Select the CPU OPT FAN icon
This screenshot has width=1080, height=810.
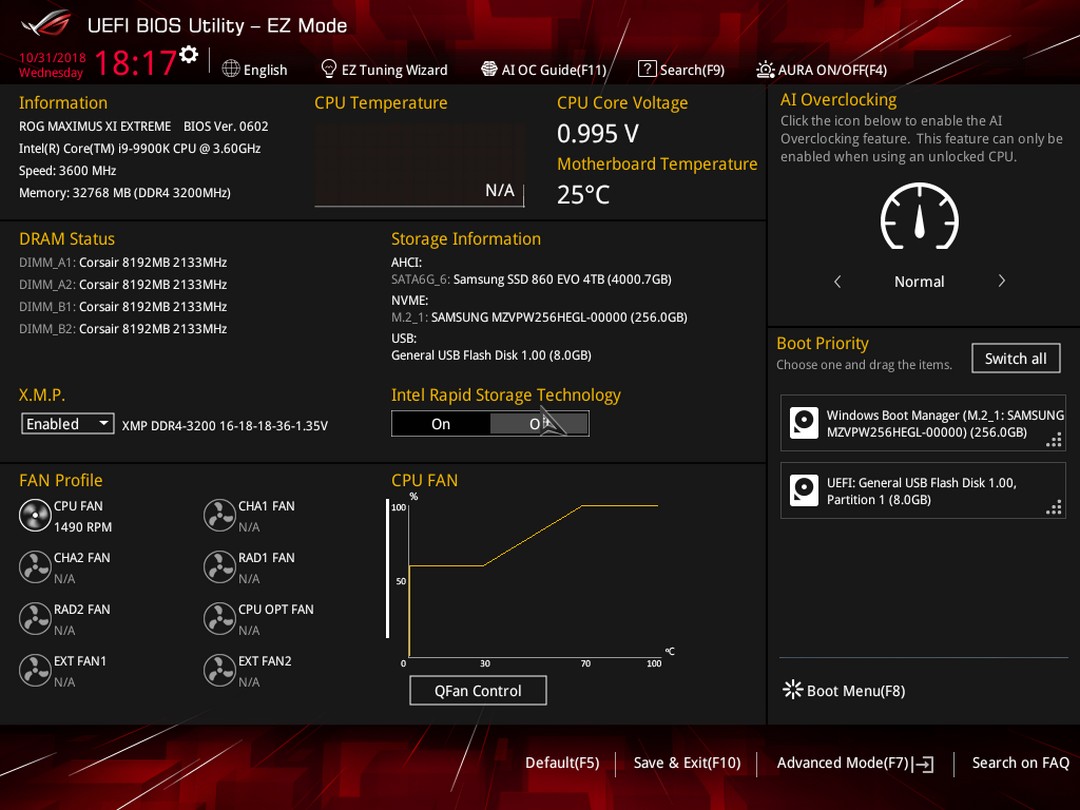tap(220, 619)
